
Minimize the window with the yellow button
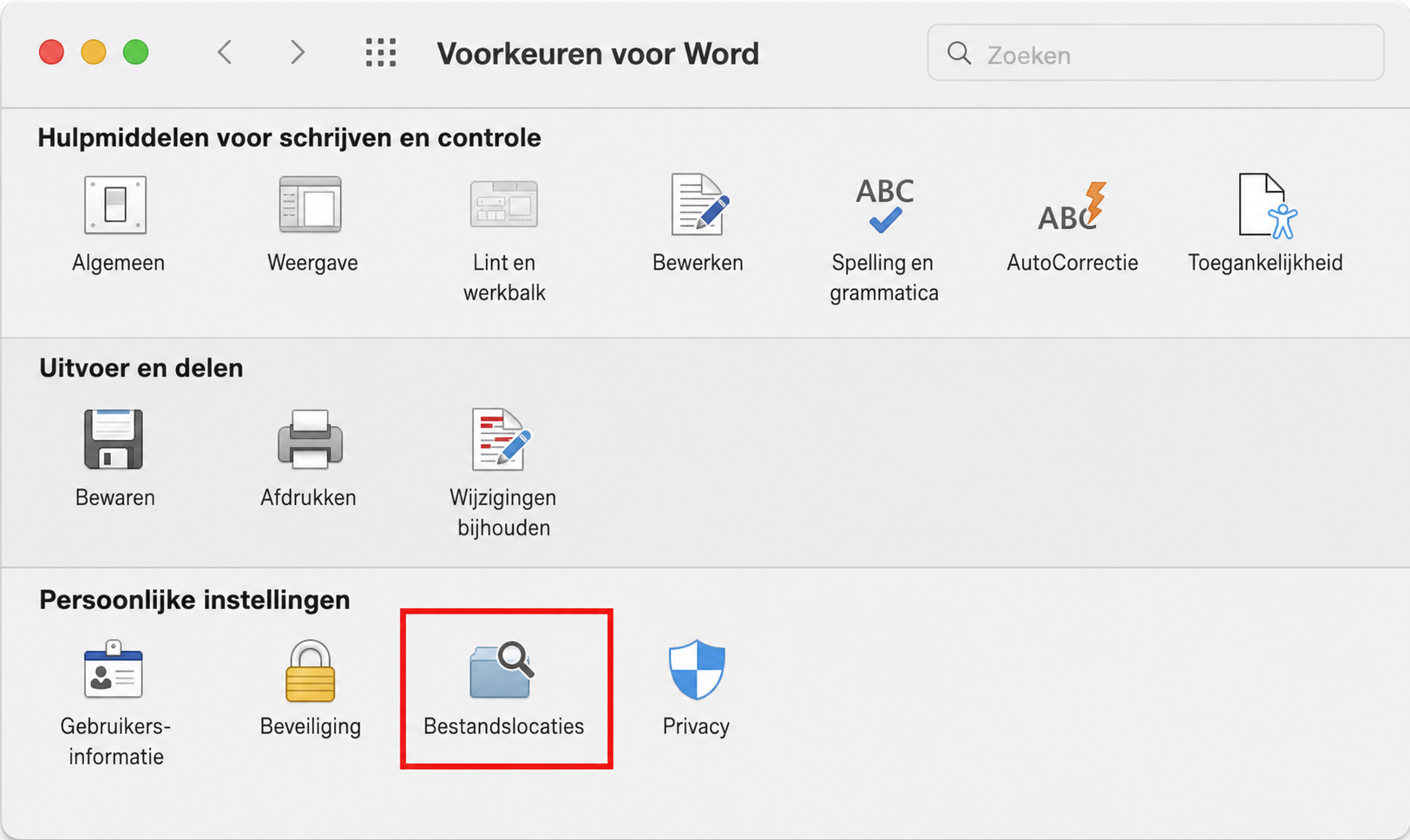(94, 52)
